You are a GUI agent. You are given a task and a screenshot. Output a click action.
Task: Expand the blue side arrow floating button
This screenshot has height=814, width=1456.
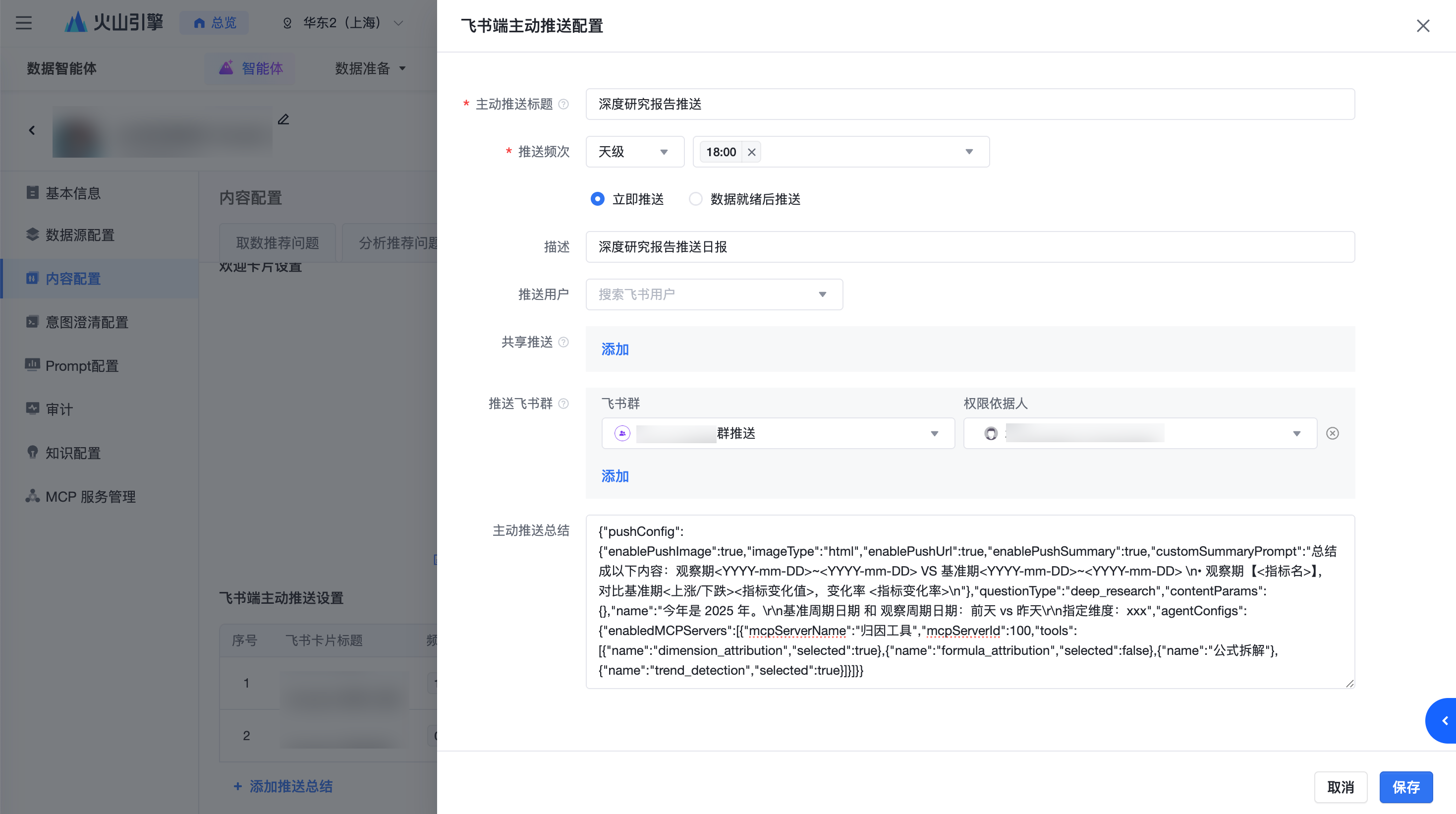[x=1444, y=721]
